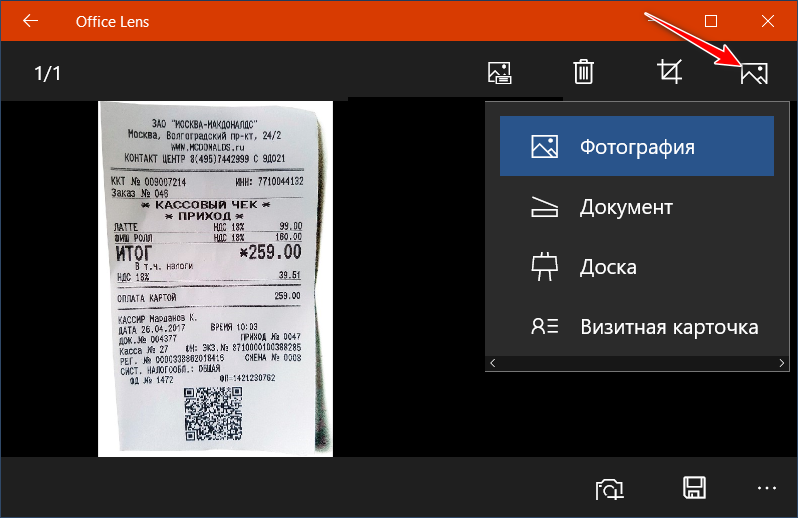Choose the Документ mode
The width and height of the screenshot is (798, 518).
click(x=637, y=207)
